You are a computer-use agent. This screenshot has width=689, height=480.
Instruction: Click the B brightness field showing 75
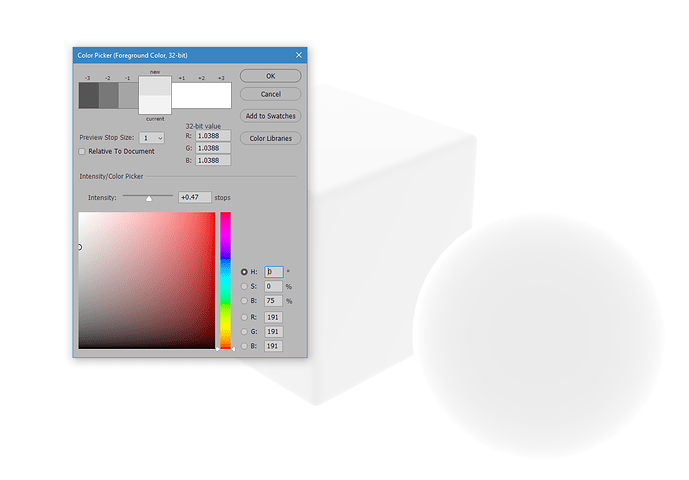point(273,301)
